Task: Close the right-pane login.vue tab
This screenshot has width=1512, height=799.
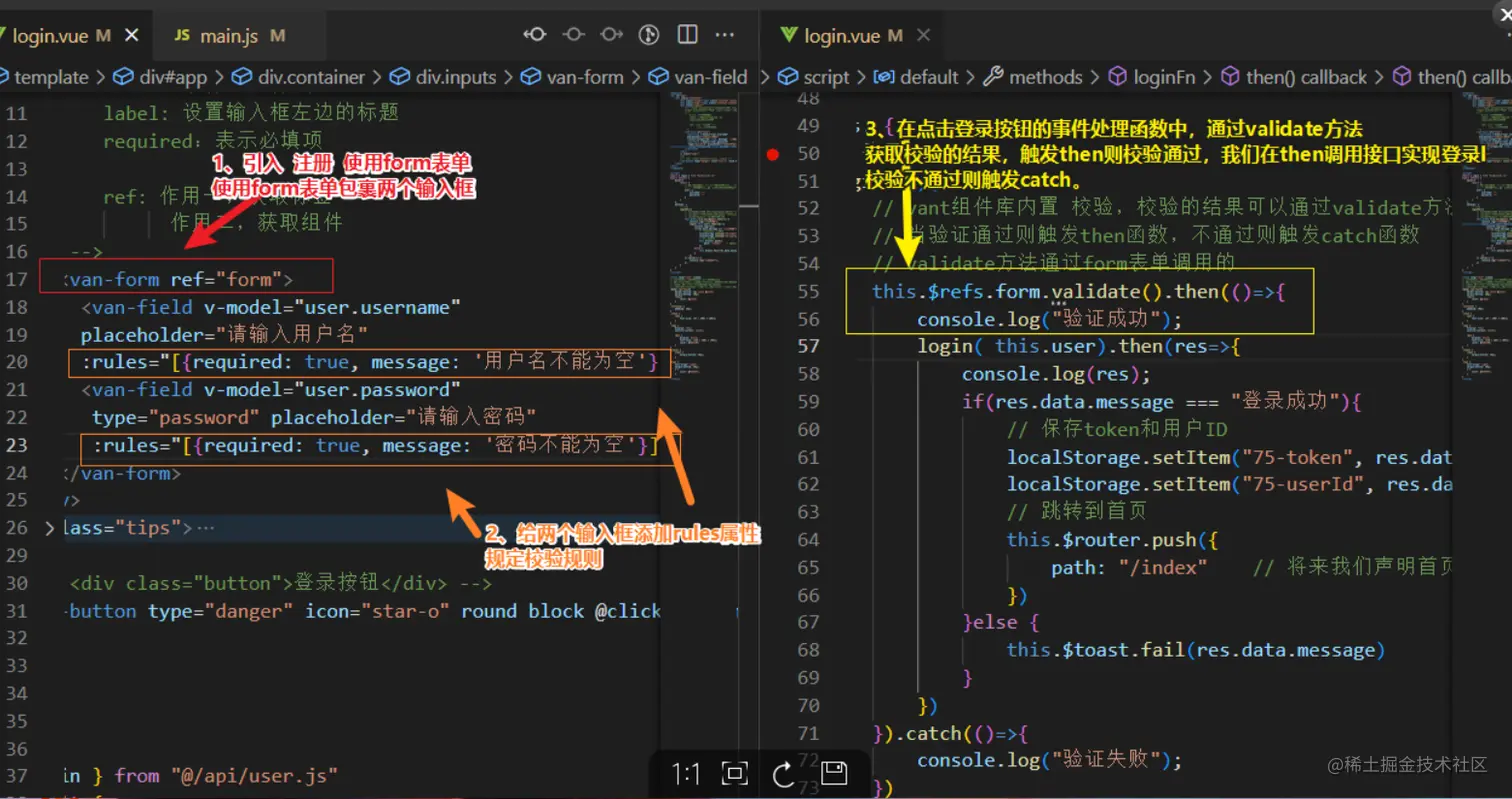Action: 922,36
